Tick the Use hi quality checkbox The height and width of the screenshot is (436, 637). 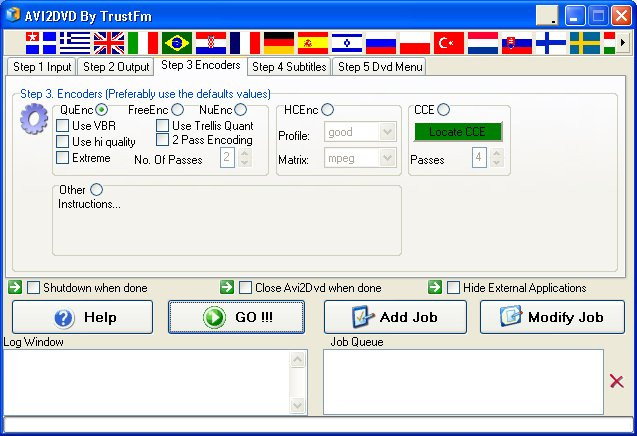tap(62, 141)
